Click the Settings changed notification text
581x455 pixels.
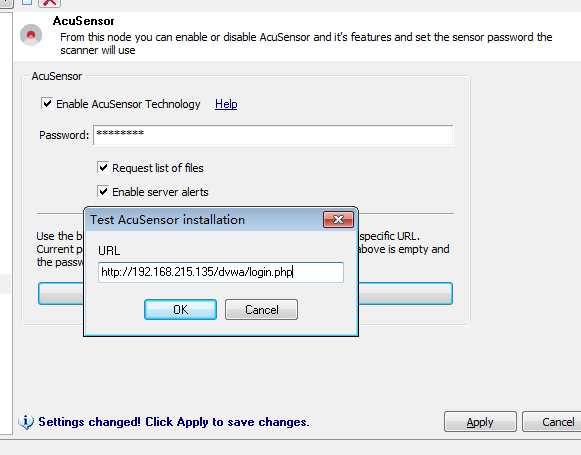174,422
